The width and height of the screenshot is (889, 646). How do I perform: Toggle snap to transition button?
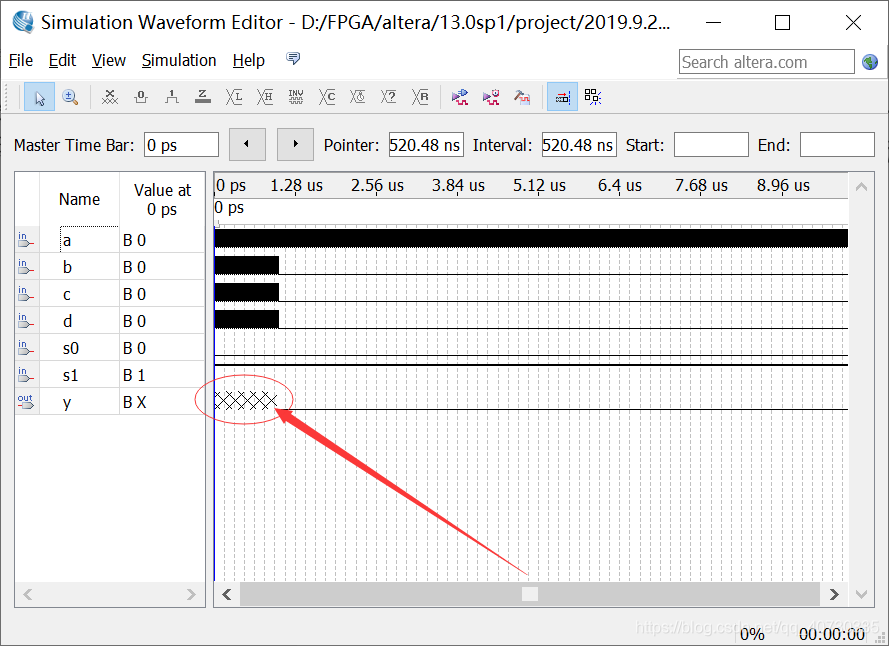(x=593, y=98)
